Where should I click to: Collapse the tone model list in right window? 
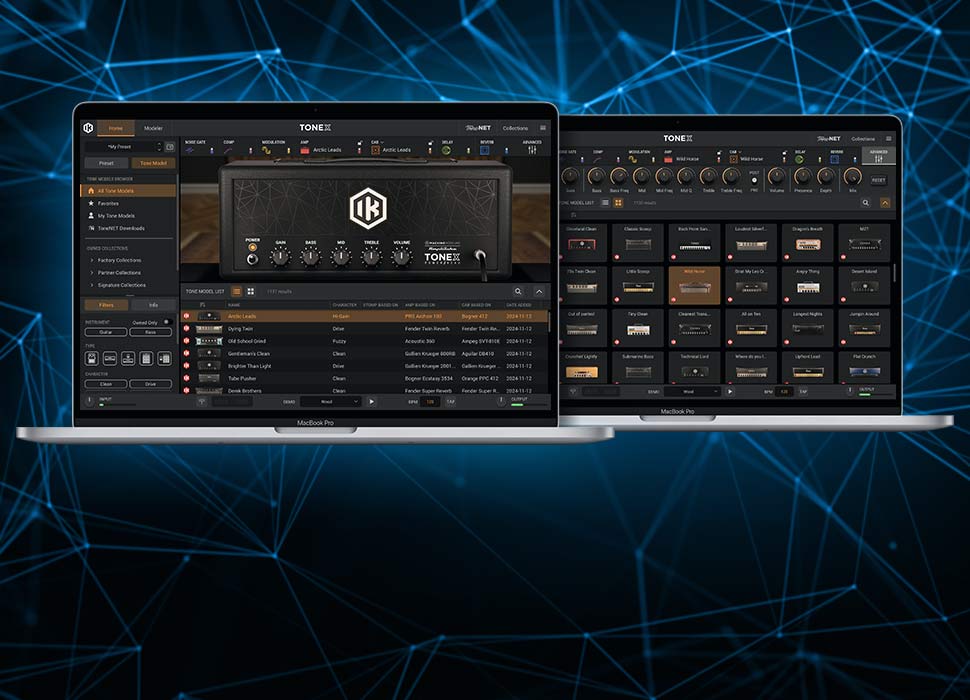point(885,203)
